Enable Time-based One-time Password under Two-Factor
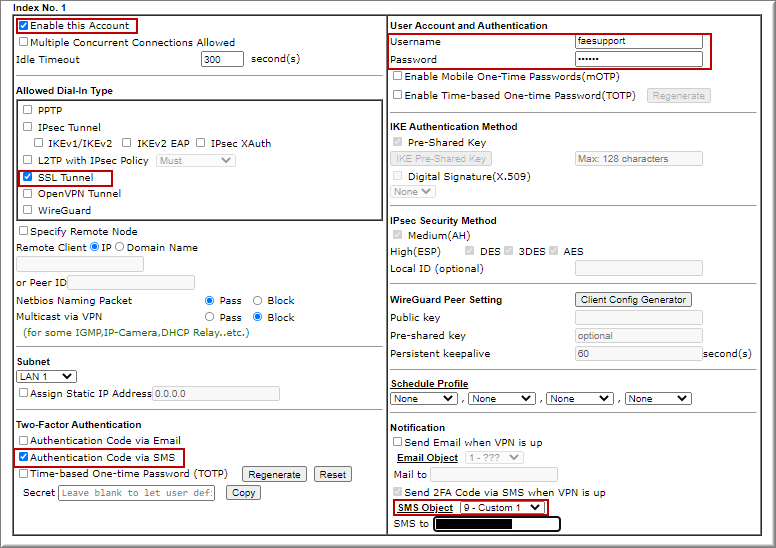Image resolution: width=776 pixels, height=548 pixels. pyautogui.click(x=23, y=474)
